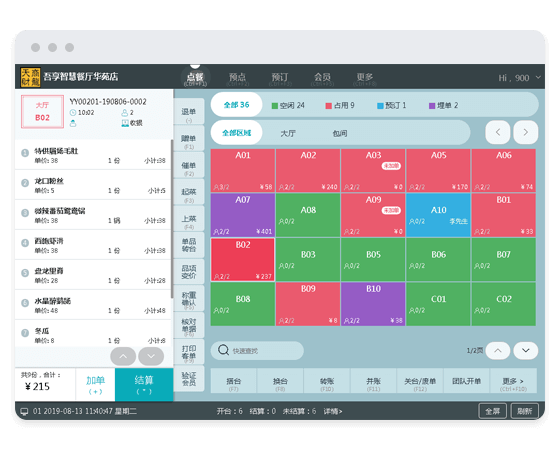
Task: Go to previous table area page arrow
Action: coord(498,132)
